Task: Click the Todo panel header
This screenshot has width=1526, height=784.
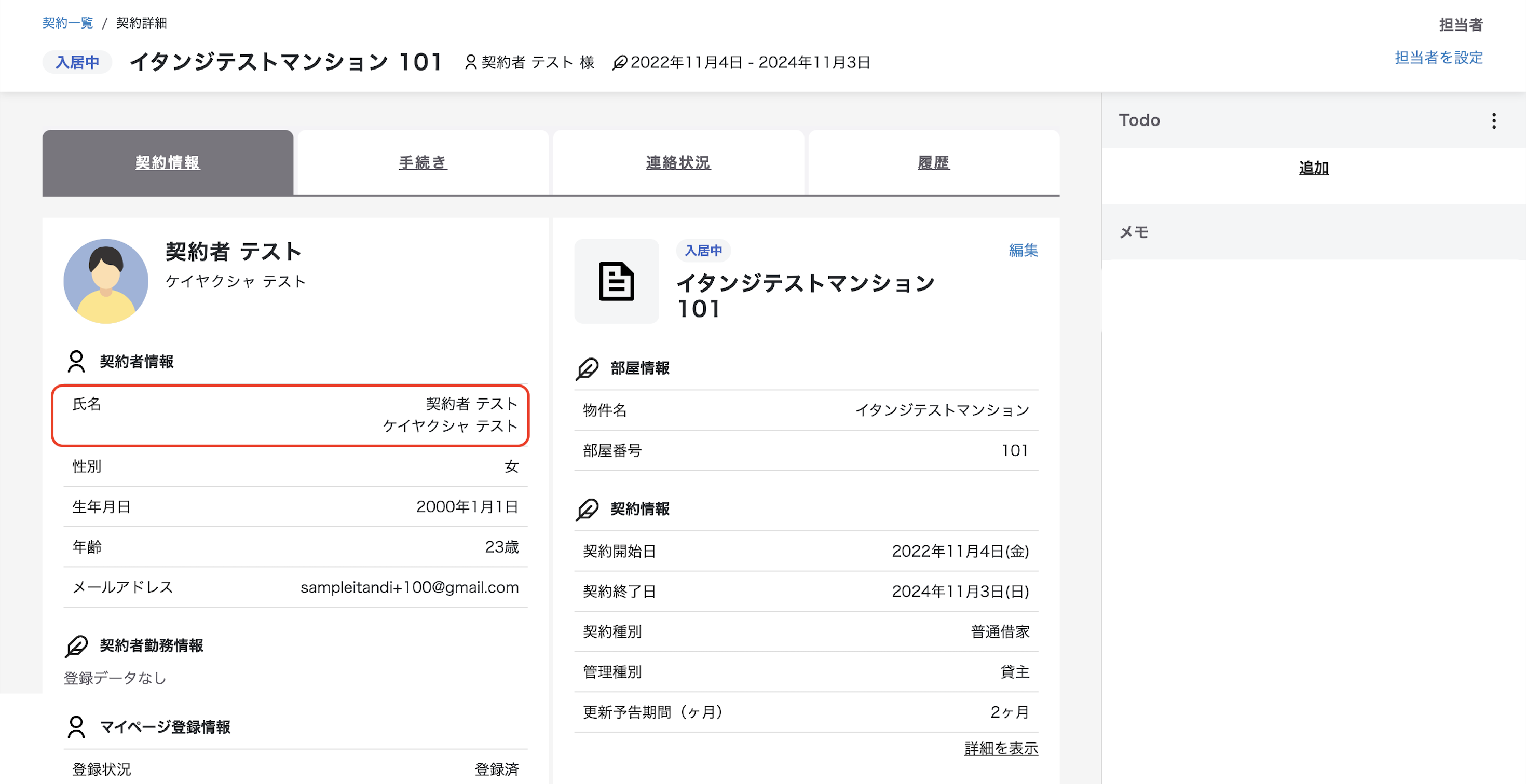Action: pyautogui.click(x=1313, y=120)
